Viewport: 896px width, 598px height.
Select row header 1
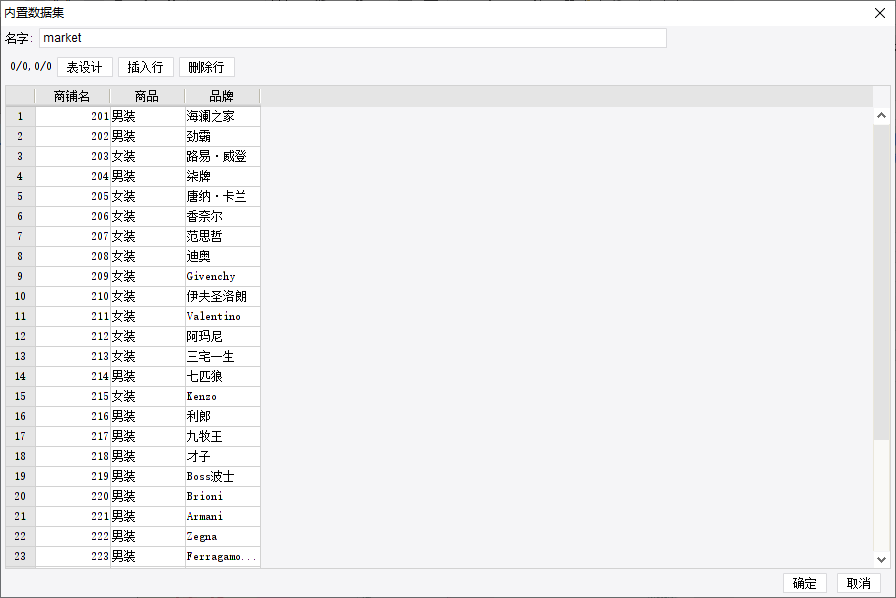pos(21,117)
